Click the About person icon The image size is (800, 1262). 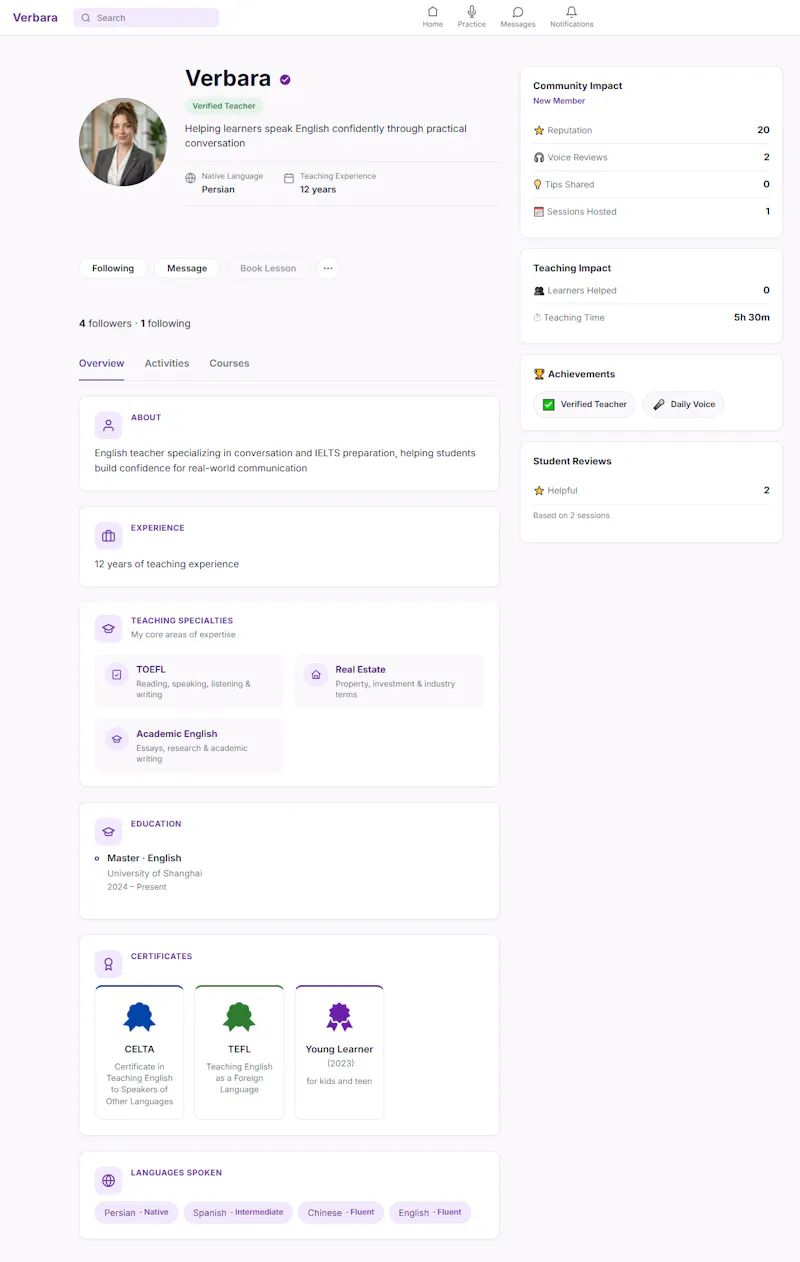[x=108, y=425]
